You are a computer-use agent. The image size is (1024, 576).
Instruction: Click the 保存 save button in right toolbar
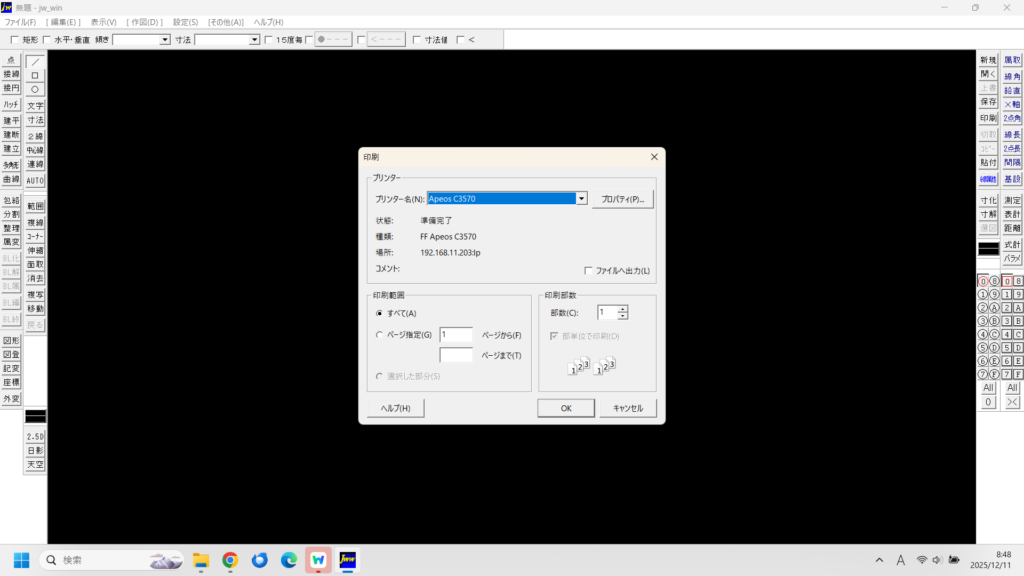click(988, 102)
